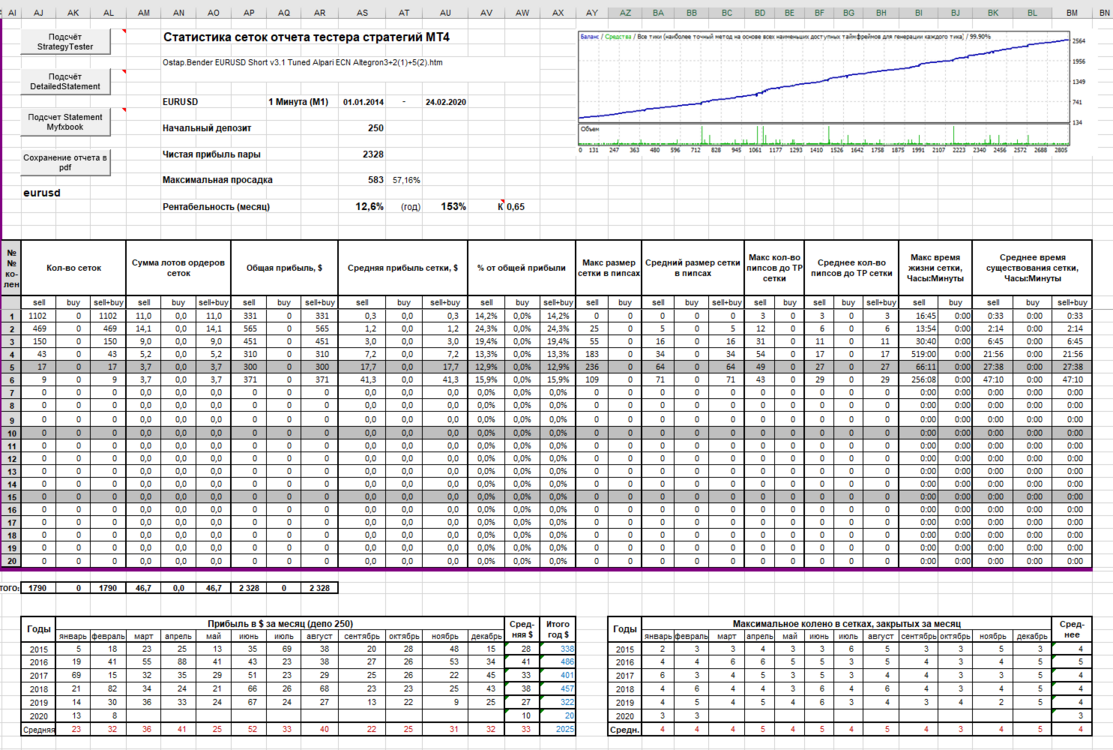This screenshot has width=1113, height=750.
Task: Select 2016 April profit value 88
Action: click(178, 662)
